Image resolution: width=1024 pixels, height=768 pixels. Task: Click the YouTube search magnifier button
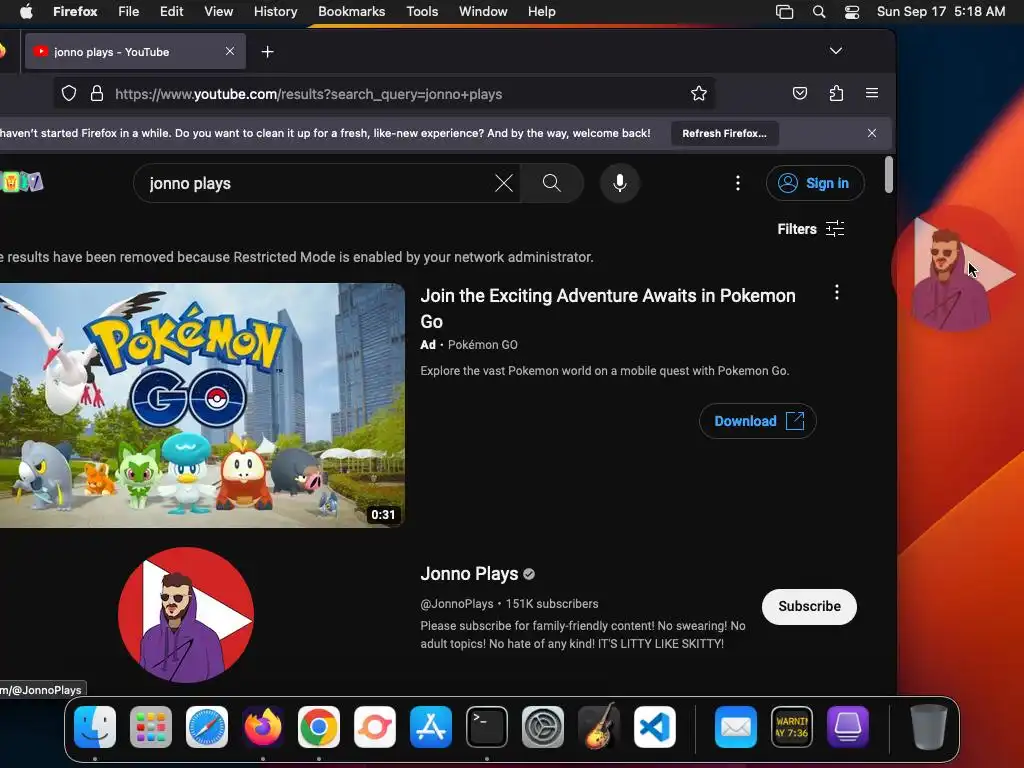coord(552,184)
